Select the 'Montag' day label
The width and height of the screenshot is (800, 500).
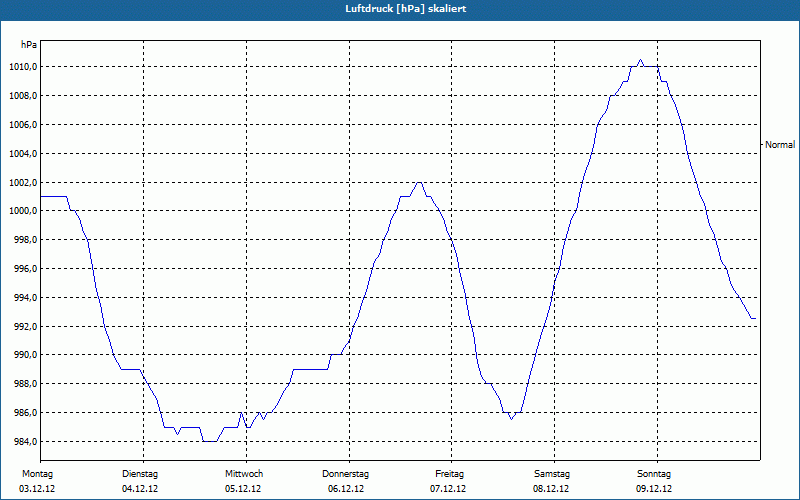click(x=37, y=474)
